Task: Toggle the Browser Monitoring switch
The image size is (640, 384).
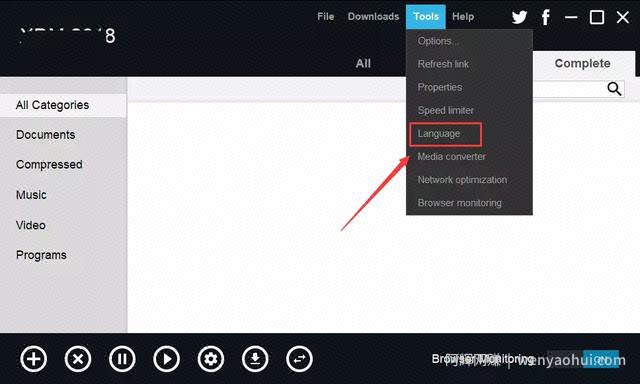Action: pos(583,359)
